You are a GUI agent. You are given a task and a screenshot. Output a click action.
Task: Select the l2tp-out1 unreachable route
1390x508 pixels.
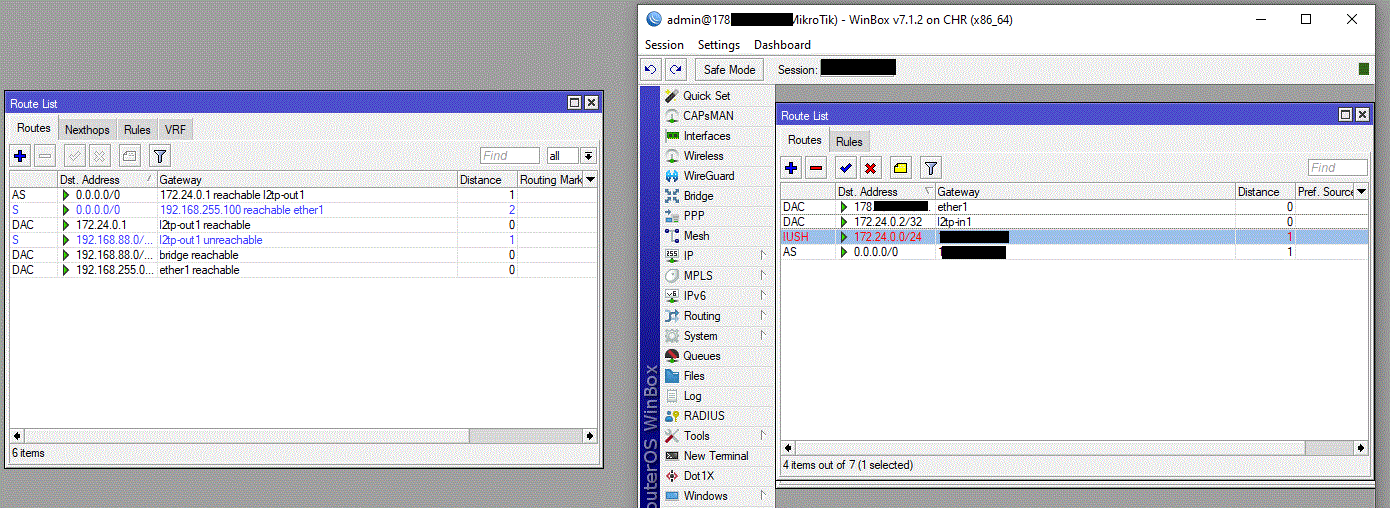pos(303,240)
